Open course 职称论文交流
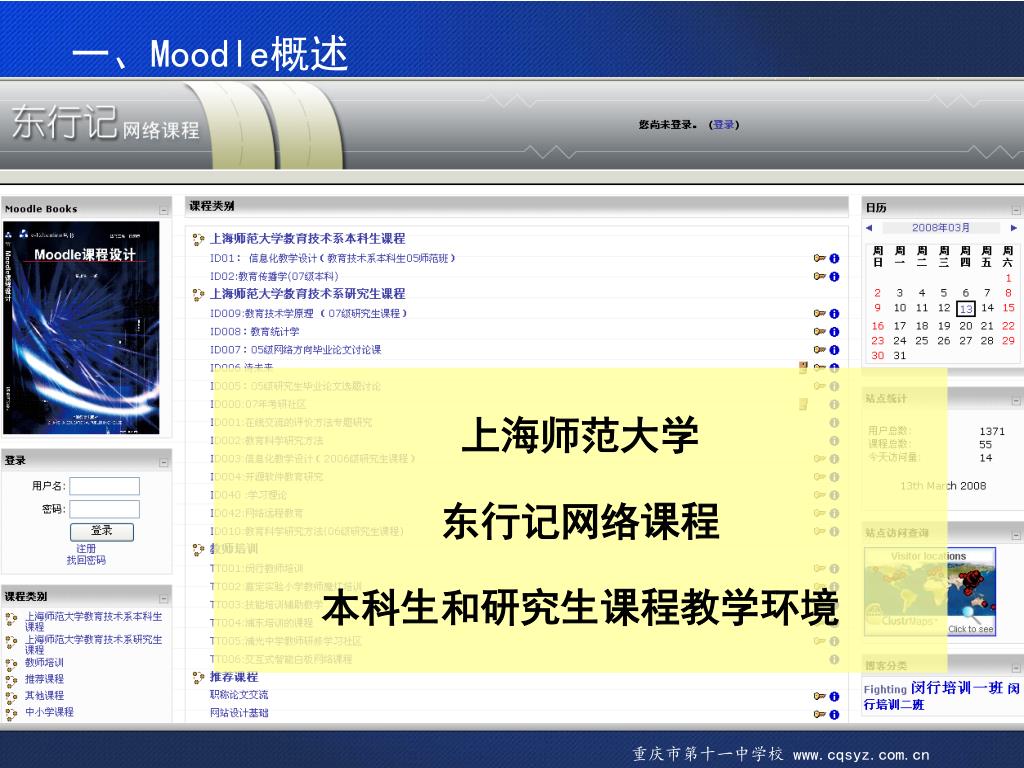 [x=239, y=695]
